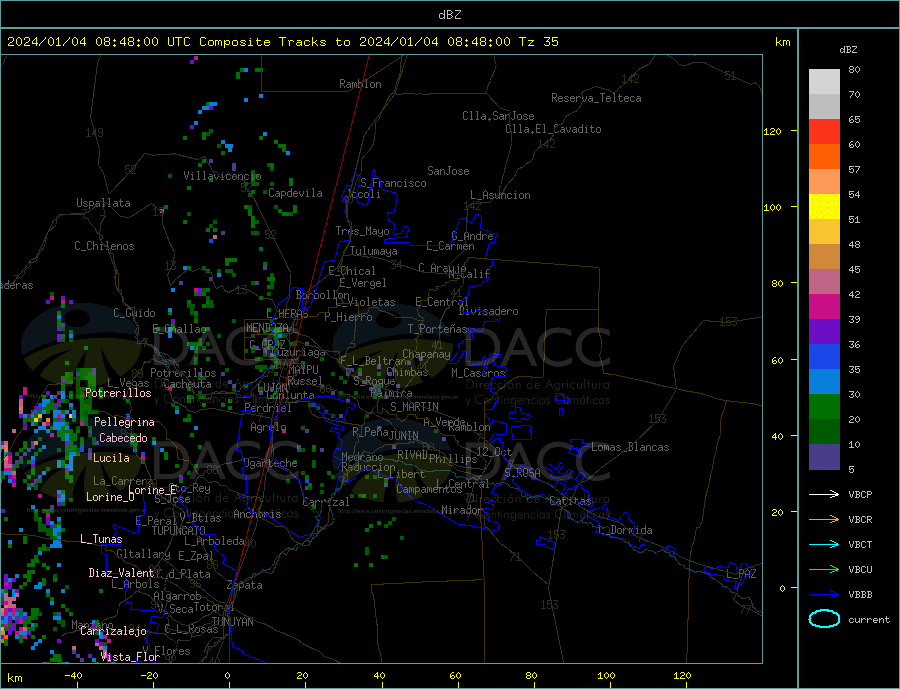Image resolution: width=900 pixels, height=689 pixels.
Task: Click the MENDOZA city label
Action: click(x=267, y=328)
